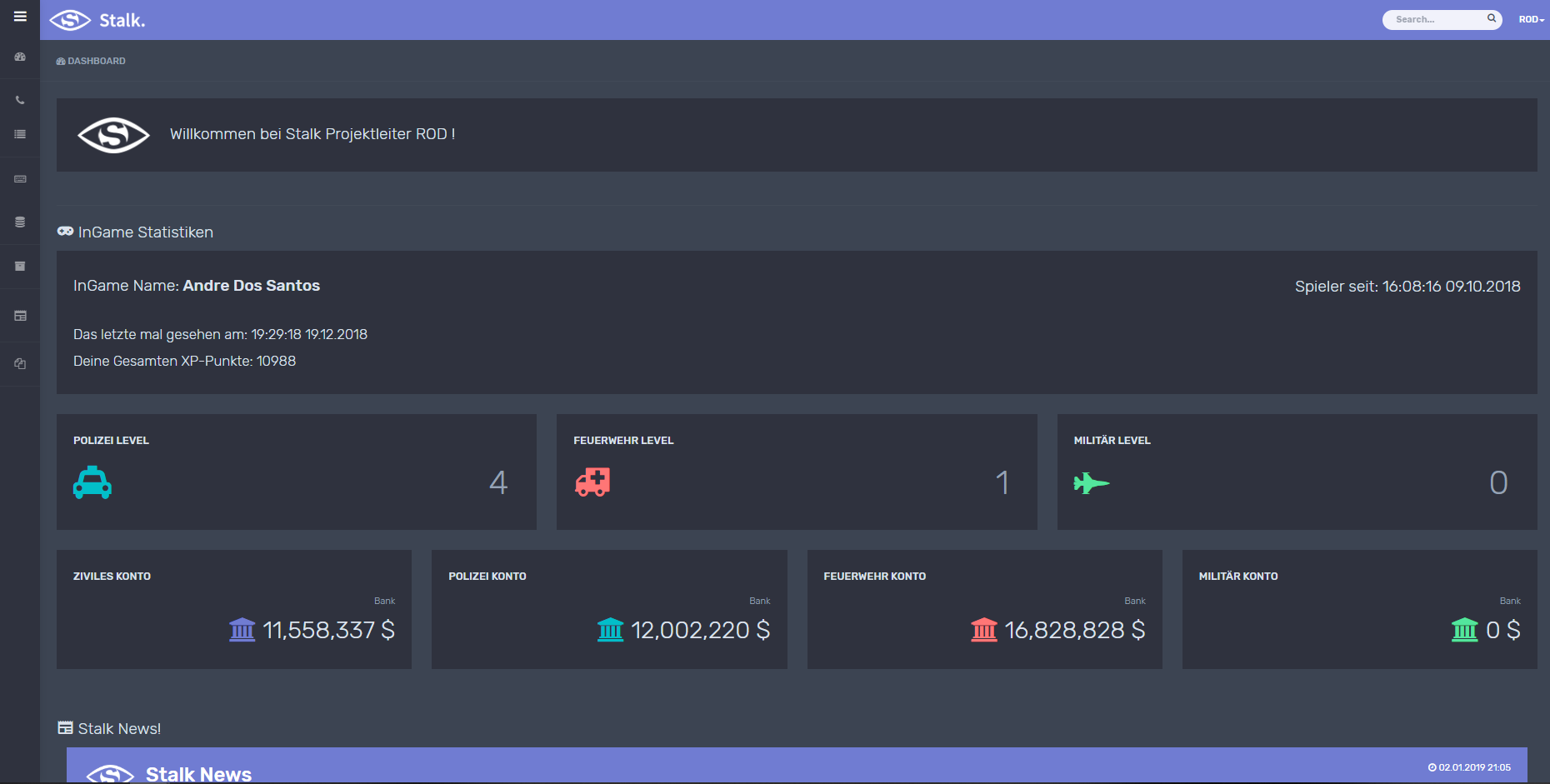Expand the ROD user dropdown

tap(1531, 19)
